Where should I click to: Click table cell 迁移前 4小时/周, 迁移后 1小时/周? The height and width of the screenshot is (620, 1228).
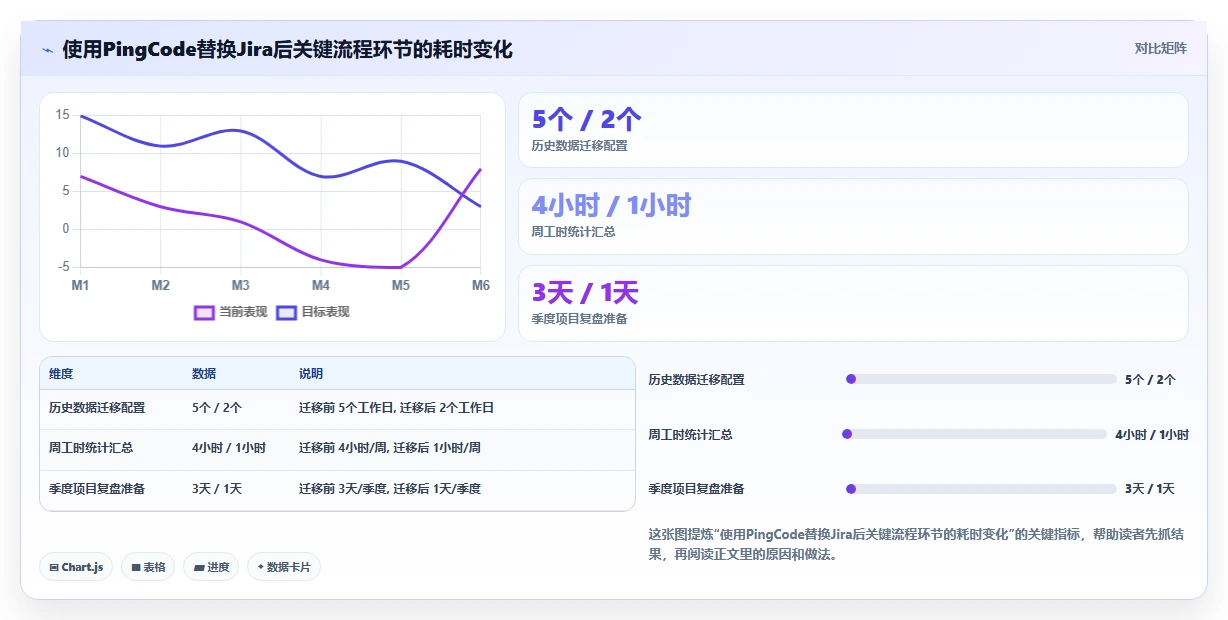tap(390, 448)
